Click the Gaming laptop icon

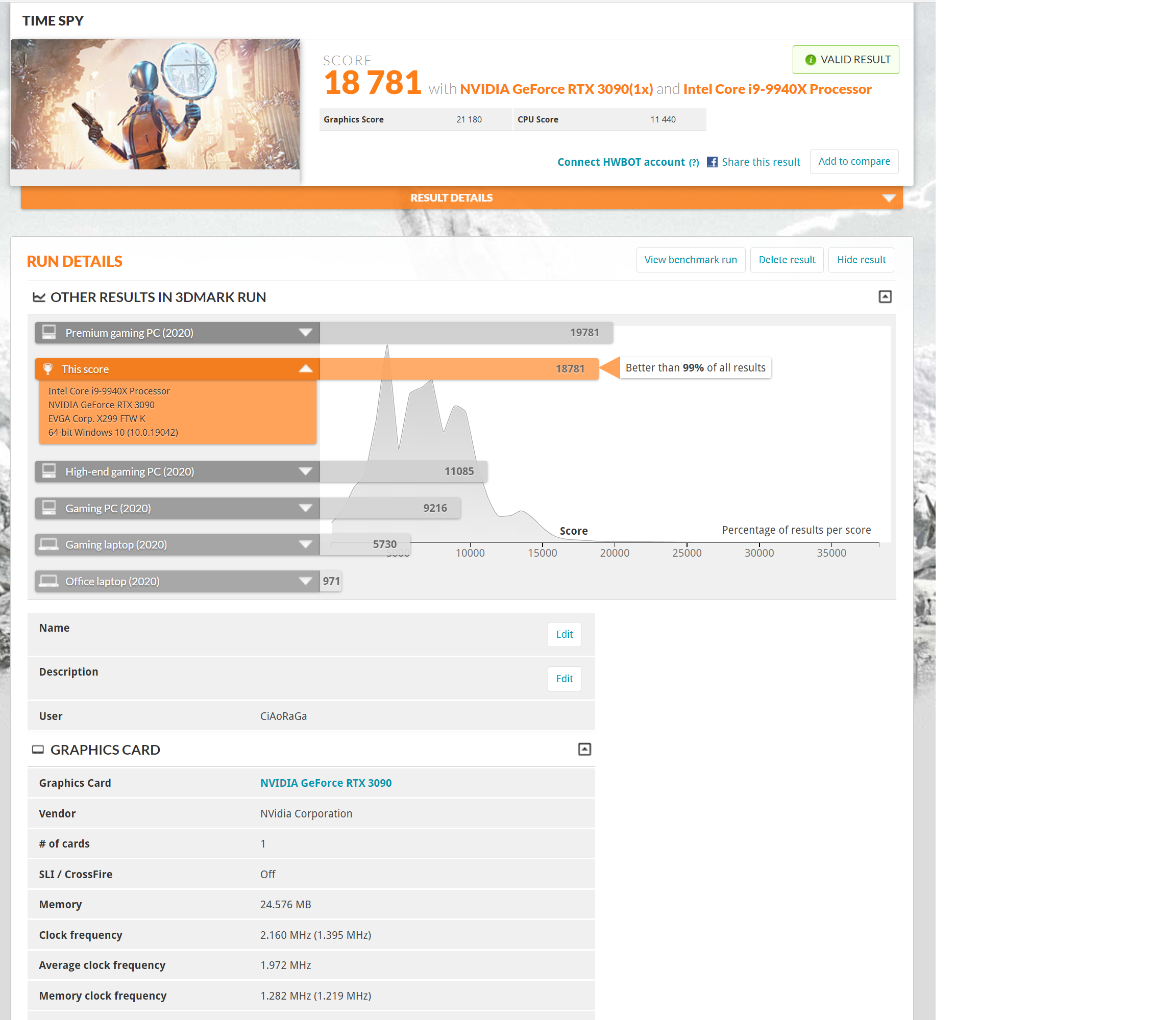pos(50,545)
